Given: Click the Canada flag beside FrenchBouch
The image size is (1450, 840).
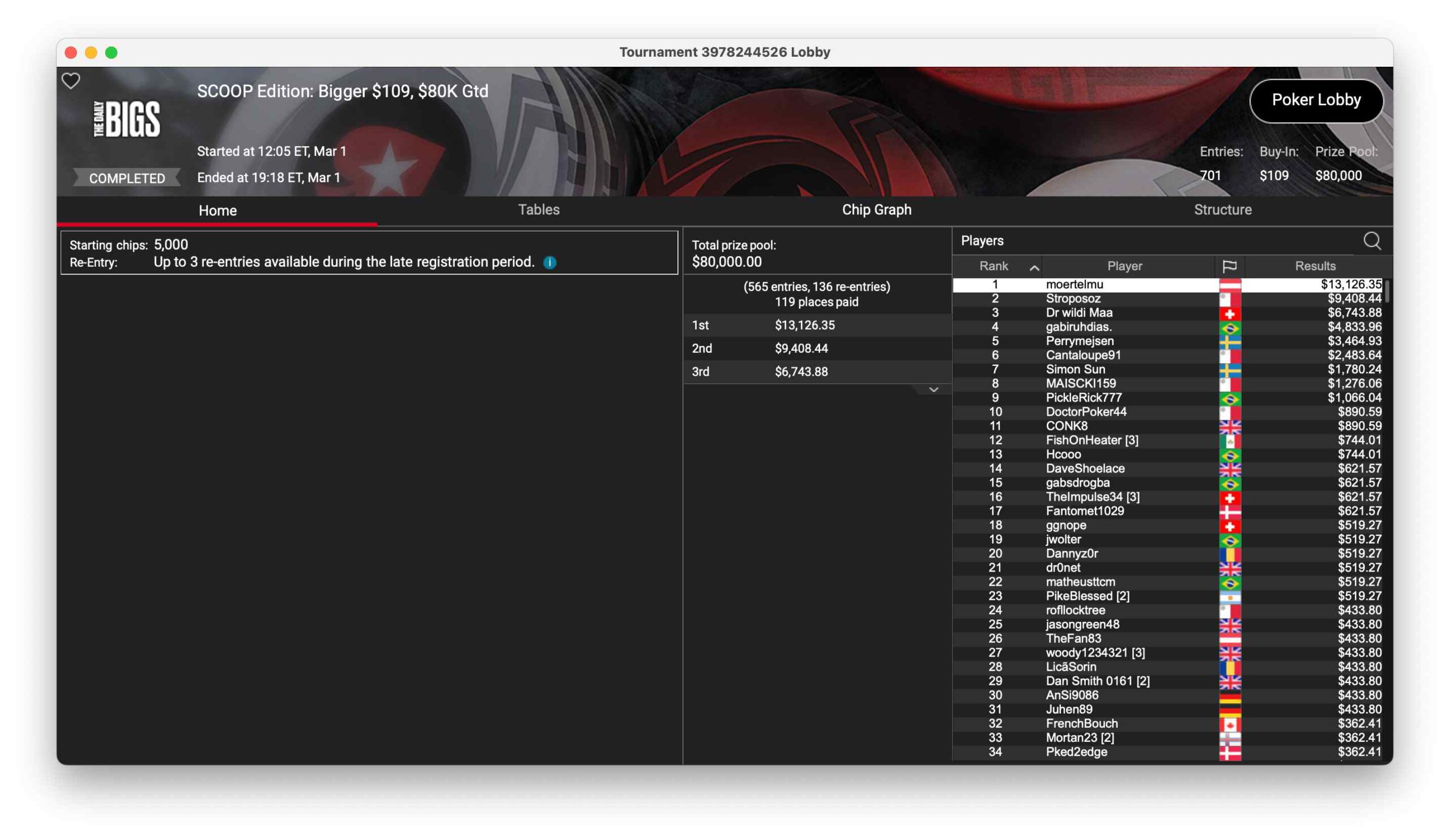Looking at the screenshot, I should pyautogui.click(x=1230, y=724).
